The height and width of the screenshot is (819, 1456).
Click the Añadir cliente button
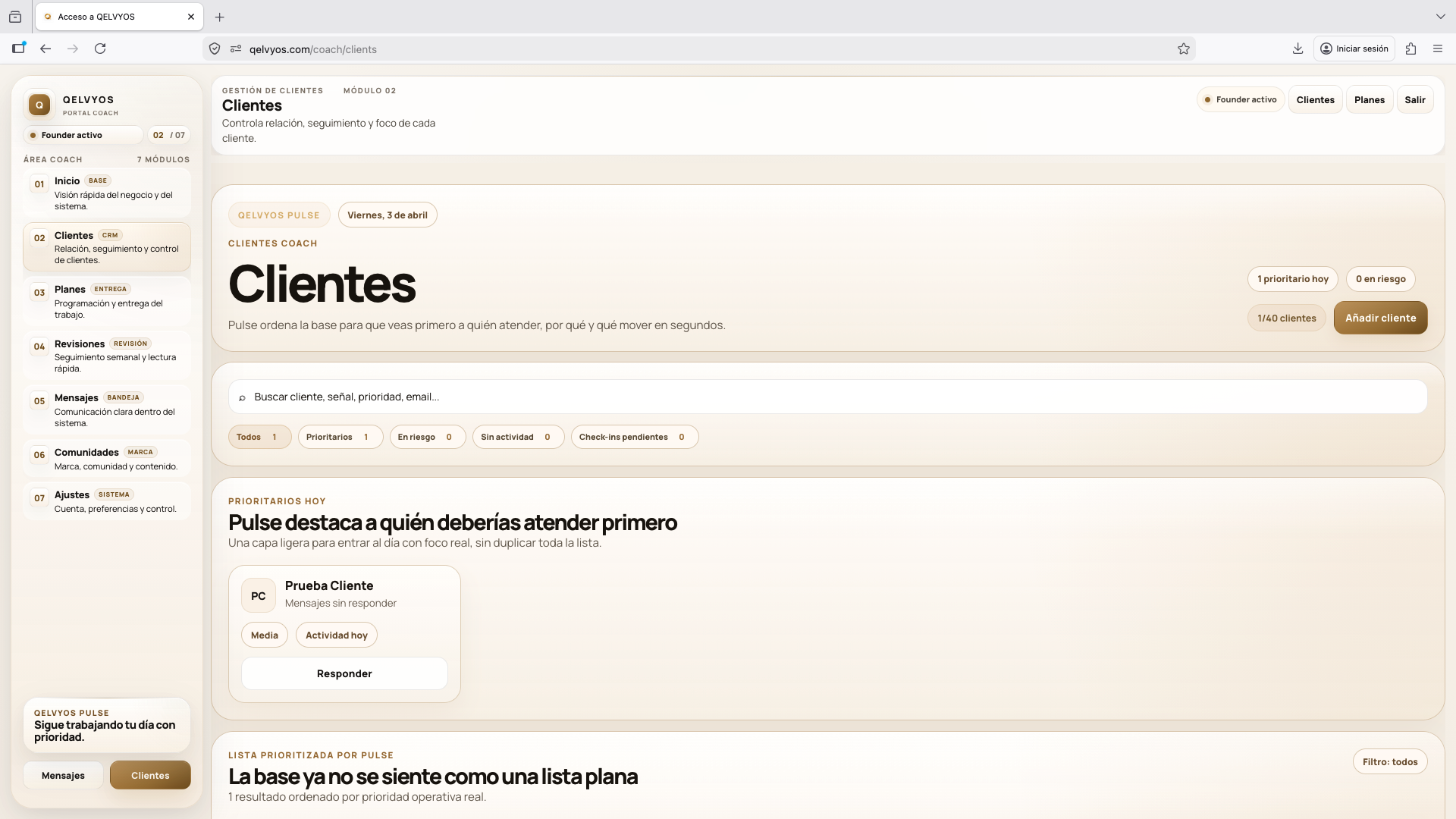click(x=1380, y=318)
